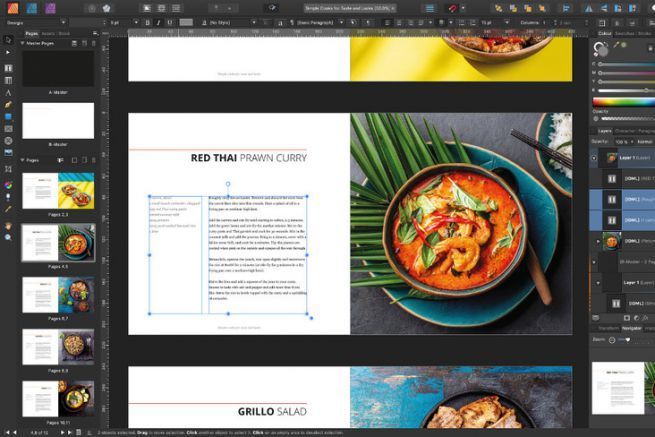Select the Zoom magnifier tool

tap(8, 238)
